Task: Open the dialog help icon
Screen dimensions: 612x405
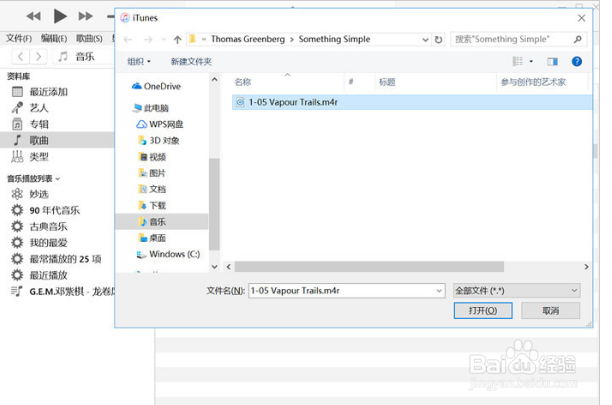Action: tap(577, 61)
